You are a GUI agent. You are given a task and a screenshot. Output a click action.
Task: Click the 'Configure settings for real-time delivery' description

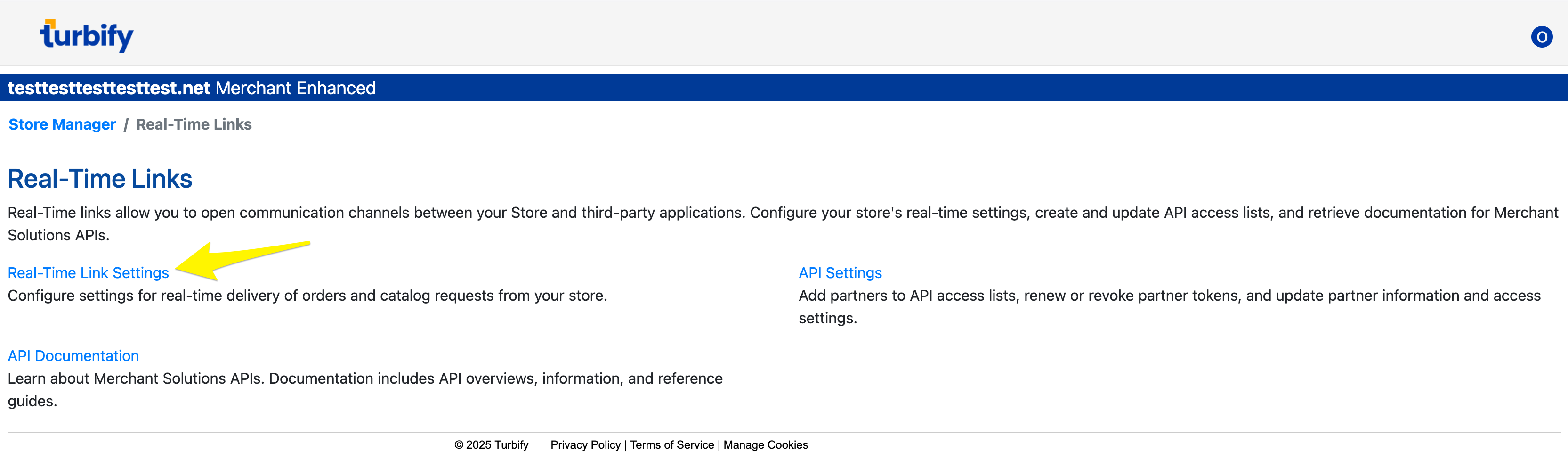coord(307,296)
